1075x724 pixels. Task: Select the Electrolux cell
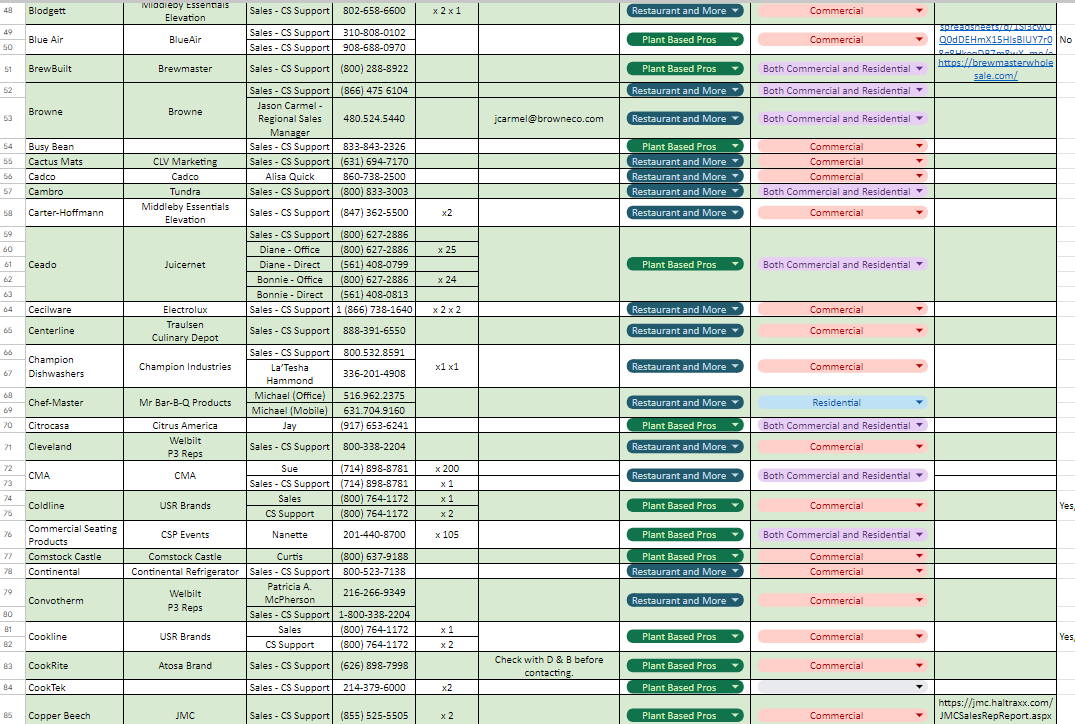pyautogui.click(x=185, y=310)
